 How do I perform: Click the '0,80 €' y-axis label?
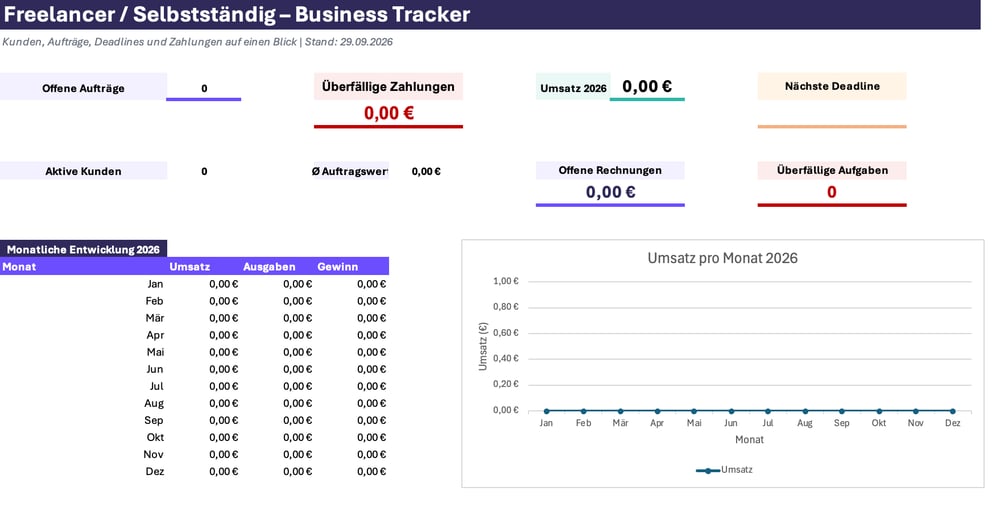tap(506, 307)
